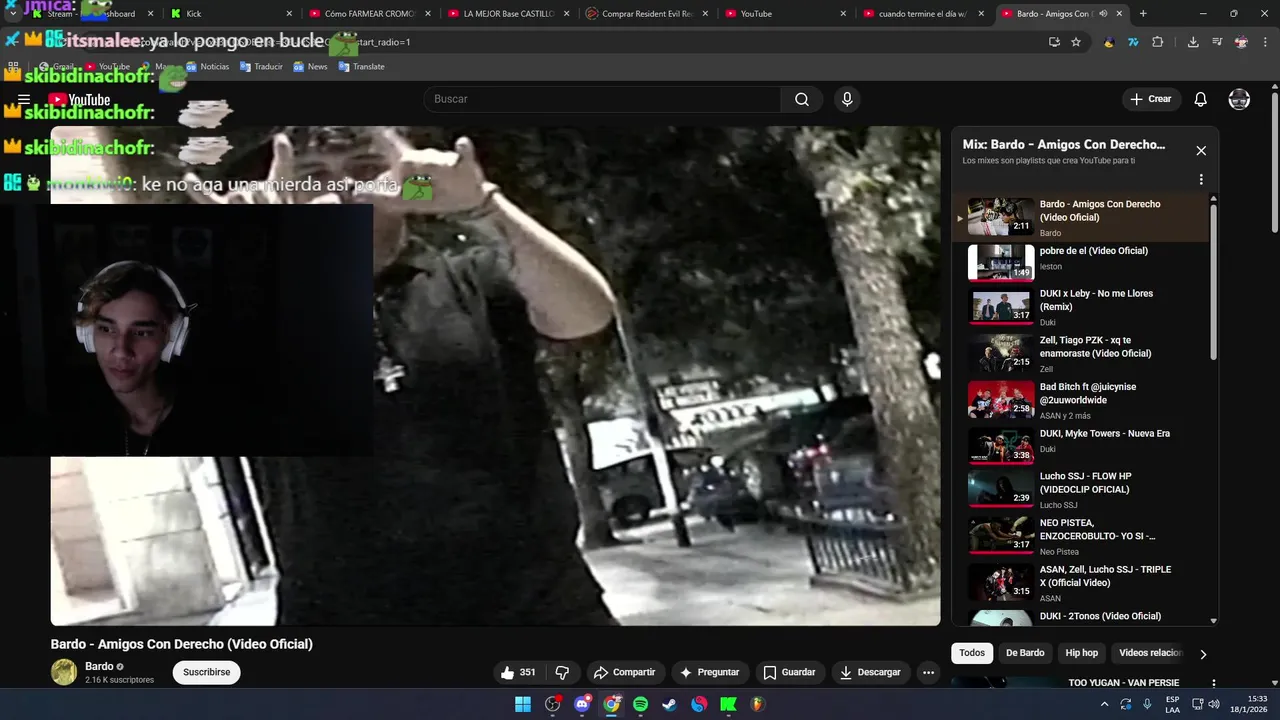The width and height of the screenshot is (1280, 720).
Task: Click Descargar download button
Action: (870, 672)
